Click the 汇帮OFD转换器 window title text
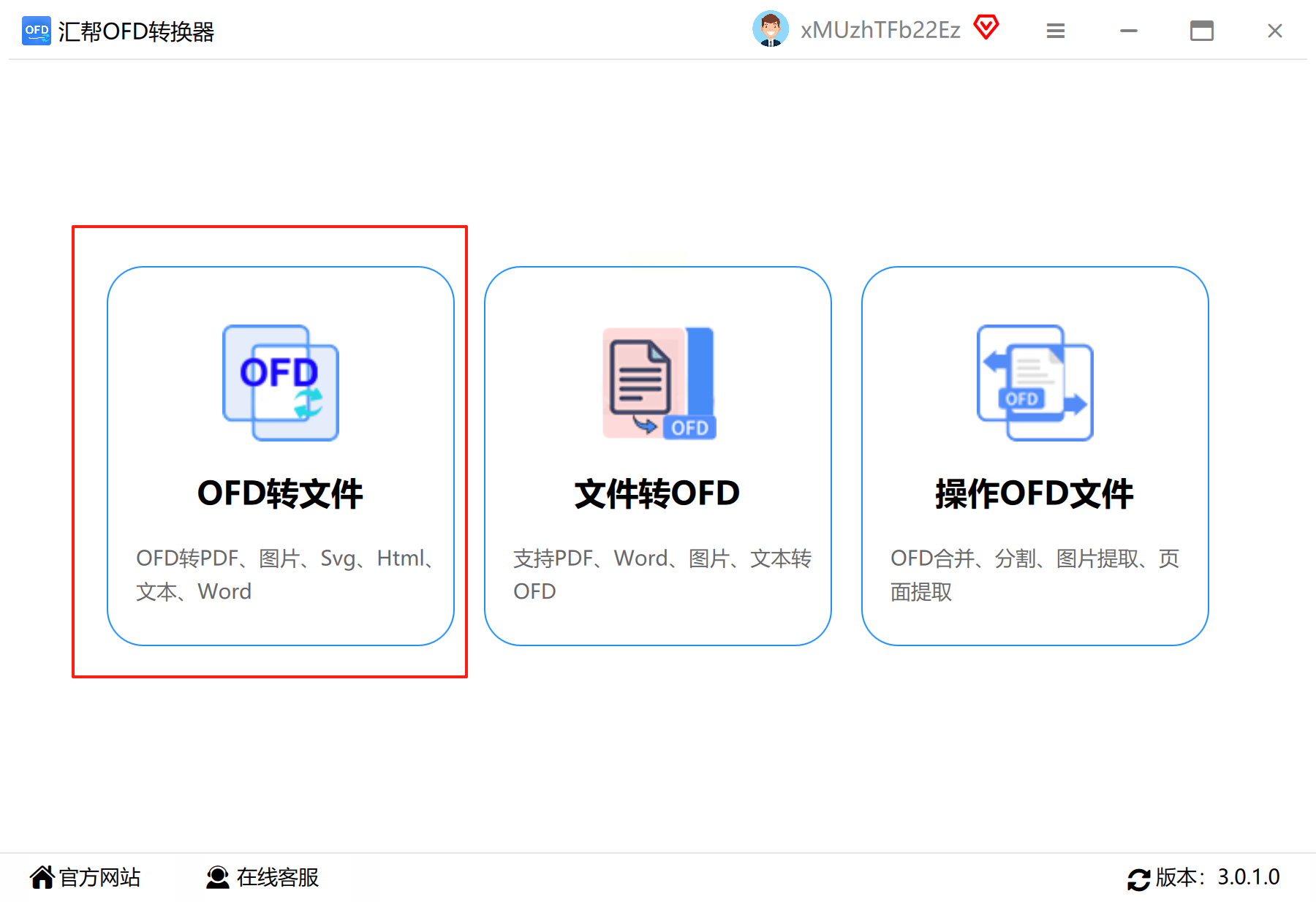Image resolution: width=1316 pixels, height=902 pixels. [x=136, y=31]
